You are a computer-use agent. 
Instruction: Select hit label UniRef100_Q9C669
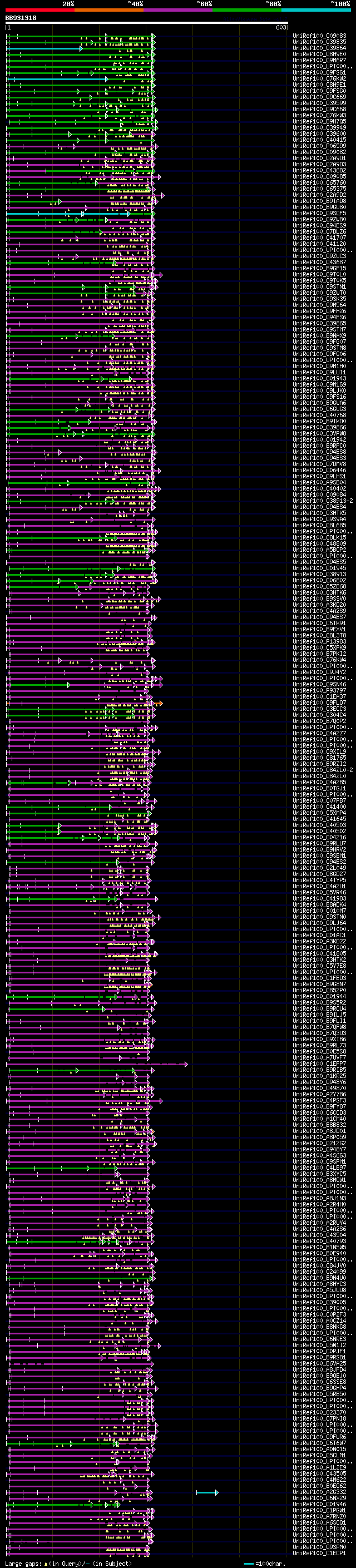click(x=319, y=97)
